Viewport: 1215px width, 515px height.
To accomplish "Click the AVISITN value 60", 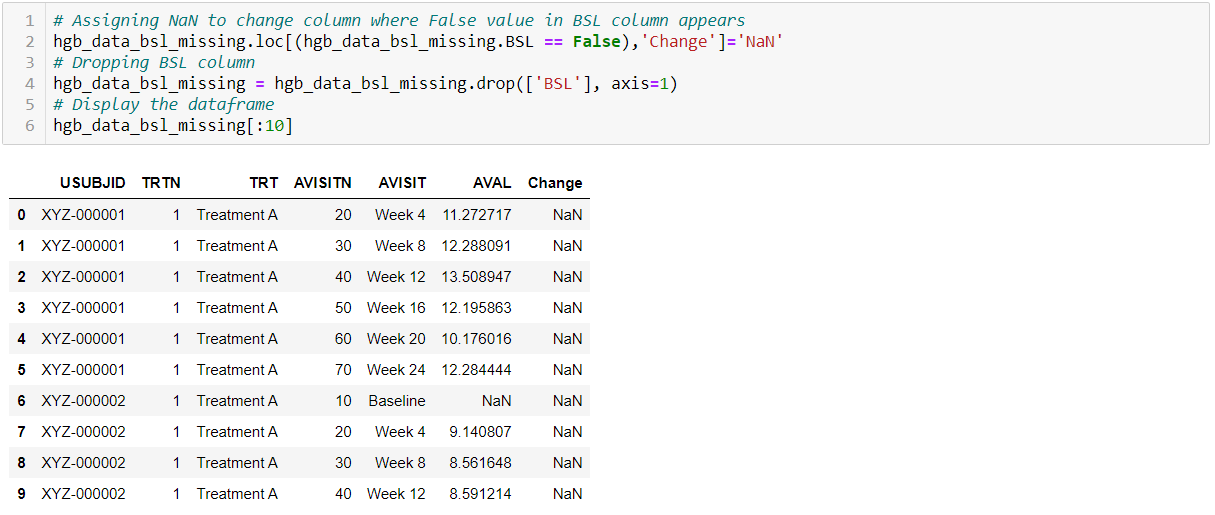I will click(x=343, y=339).
